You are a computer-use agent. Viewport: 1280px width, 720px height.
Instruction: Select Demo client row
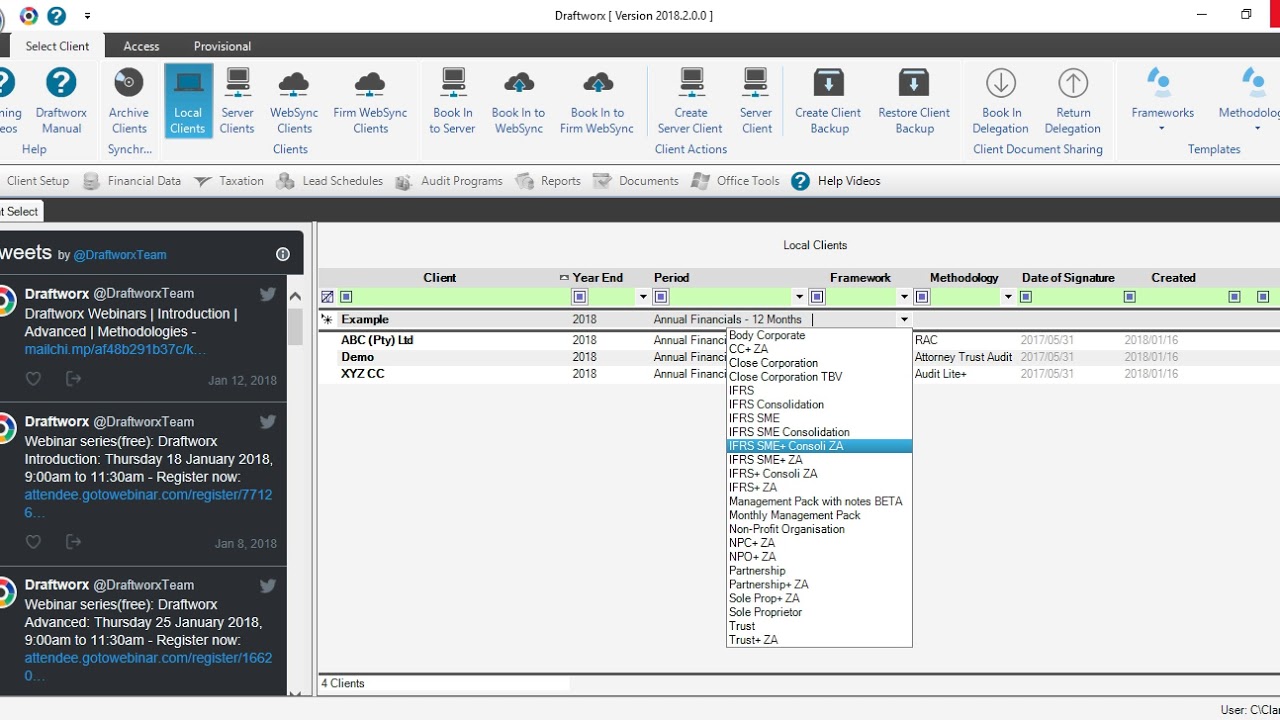tap(798, 357)
